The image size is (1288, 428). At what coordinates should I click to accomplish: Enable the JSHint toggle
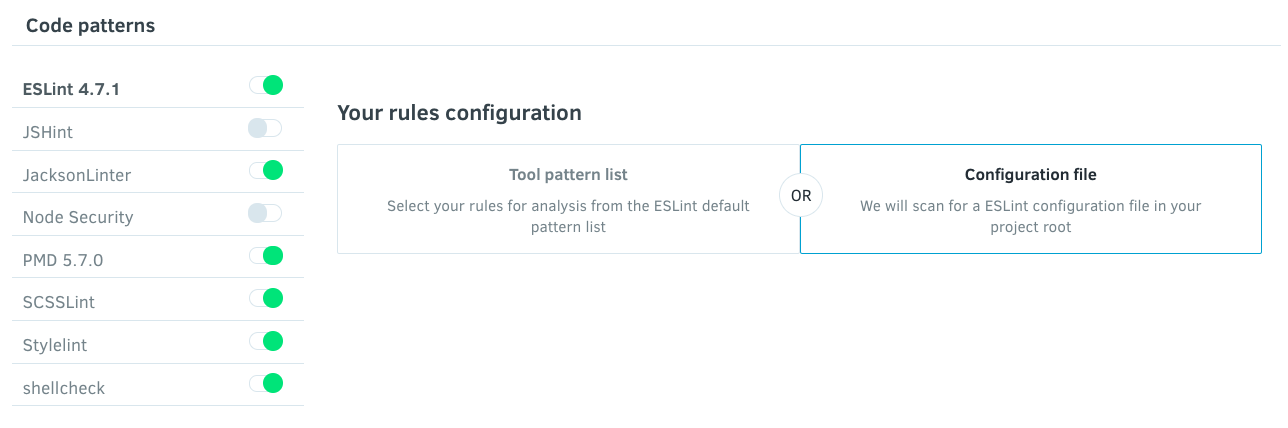266,128
